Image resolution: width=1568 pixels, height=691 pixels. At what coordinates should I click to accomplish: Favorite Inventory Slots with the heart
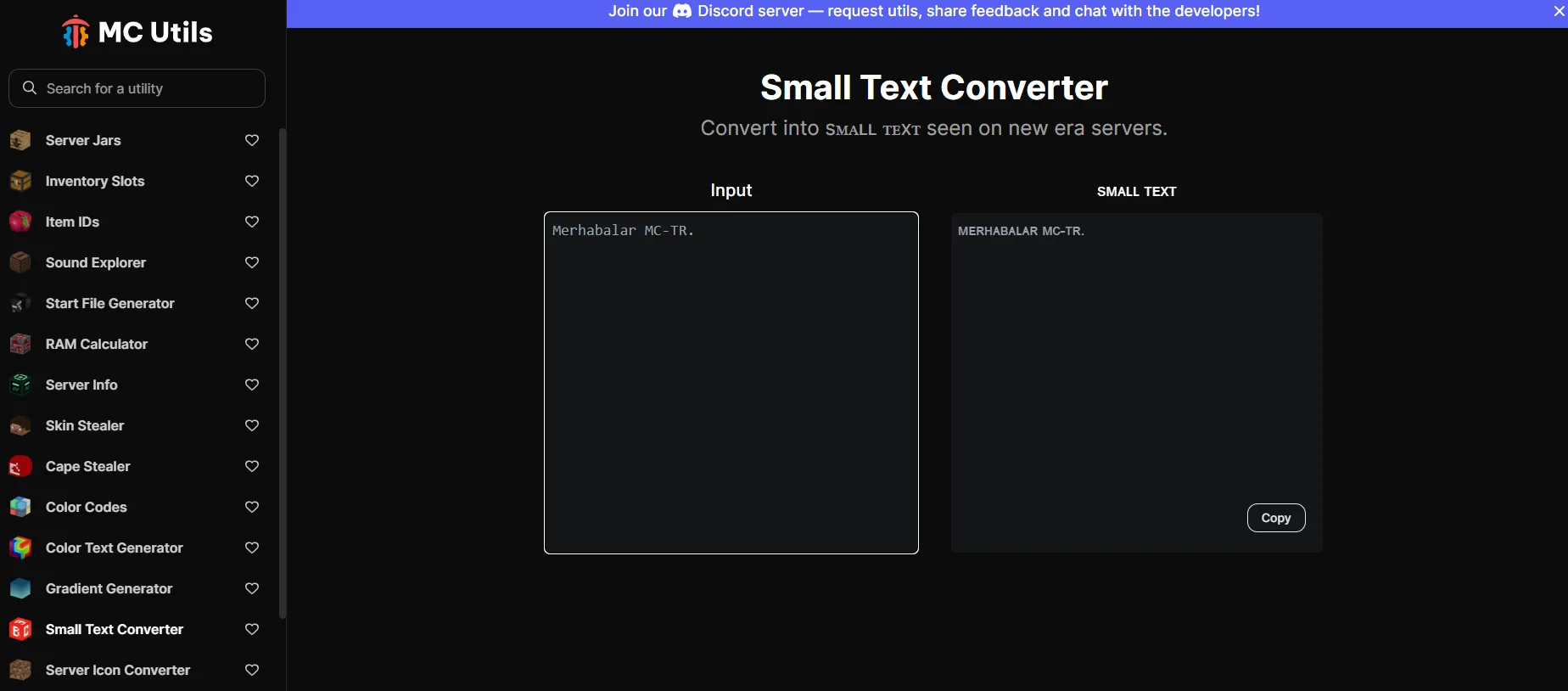252,181
